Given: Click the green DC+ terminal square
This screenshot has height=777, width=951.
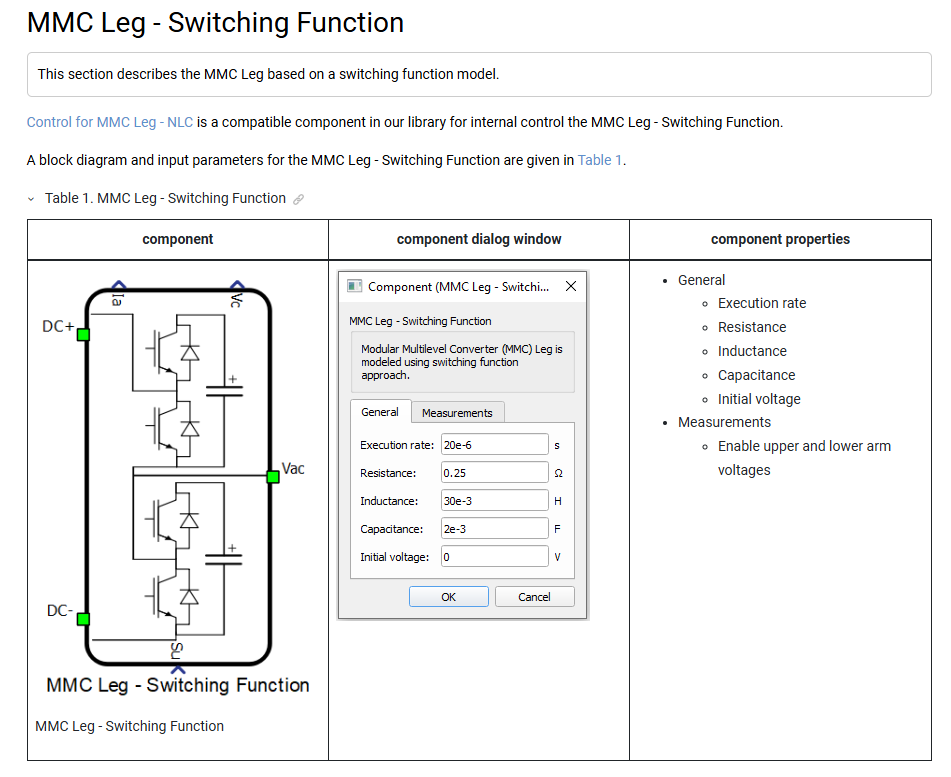Looking at the screenshot, I should (83, 334).
